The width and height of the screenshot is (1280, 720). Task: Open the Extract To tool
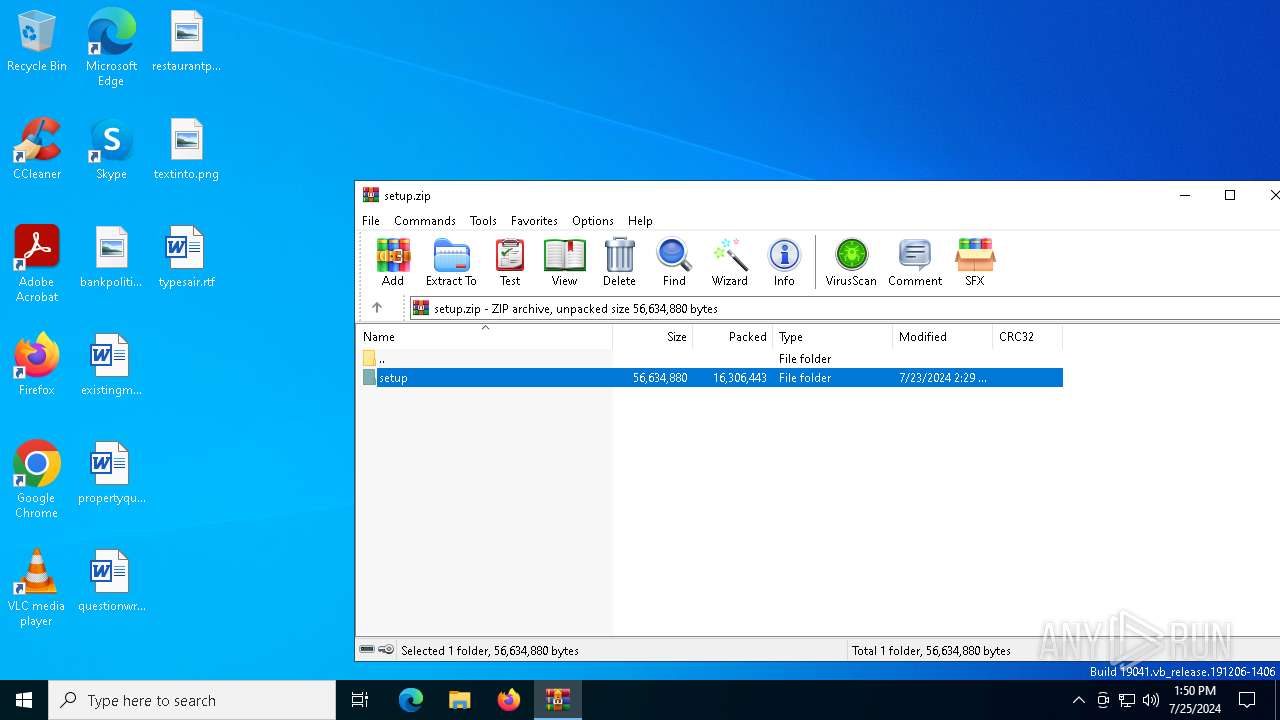[x=451, y=262]
